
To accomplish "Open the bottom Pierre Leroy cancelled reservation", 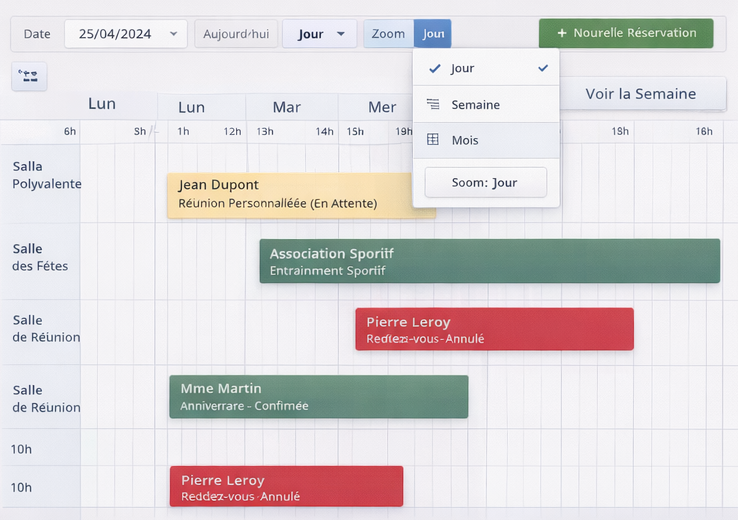I will pyautogui.click(x=286, y=486).
